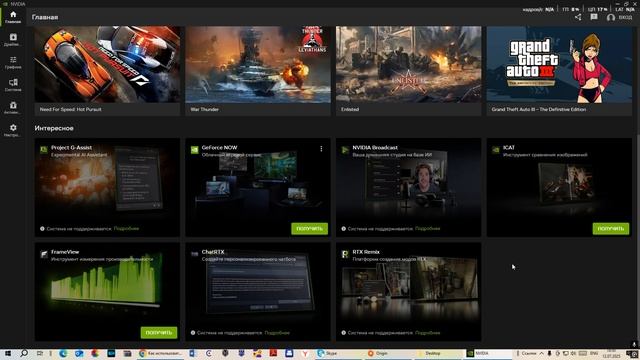Click info icon on Project G-Assist card

click(42, 229)
